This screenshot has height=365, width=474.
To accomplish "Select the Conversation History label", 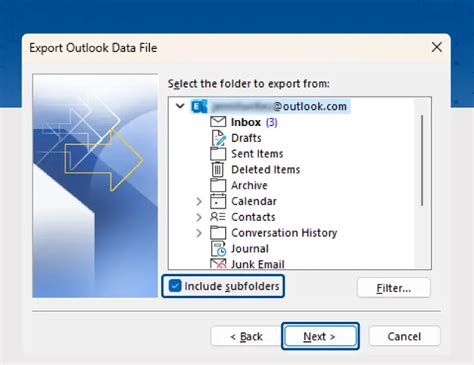I will point(284,233).
